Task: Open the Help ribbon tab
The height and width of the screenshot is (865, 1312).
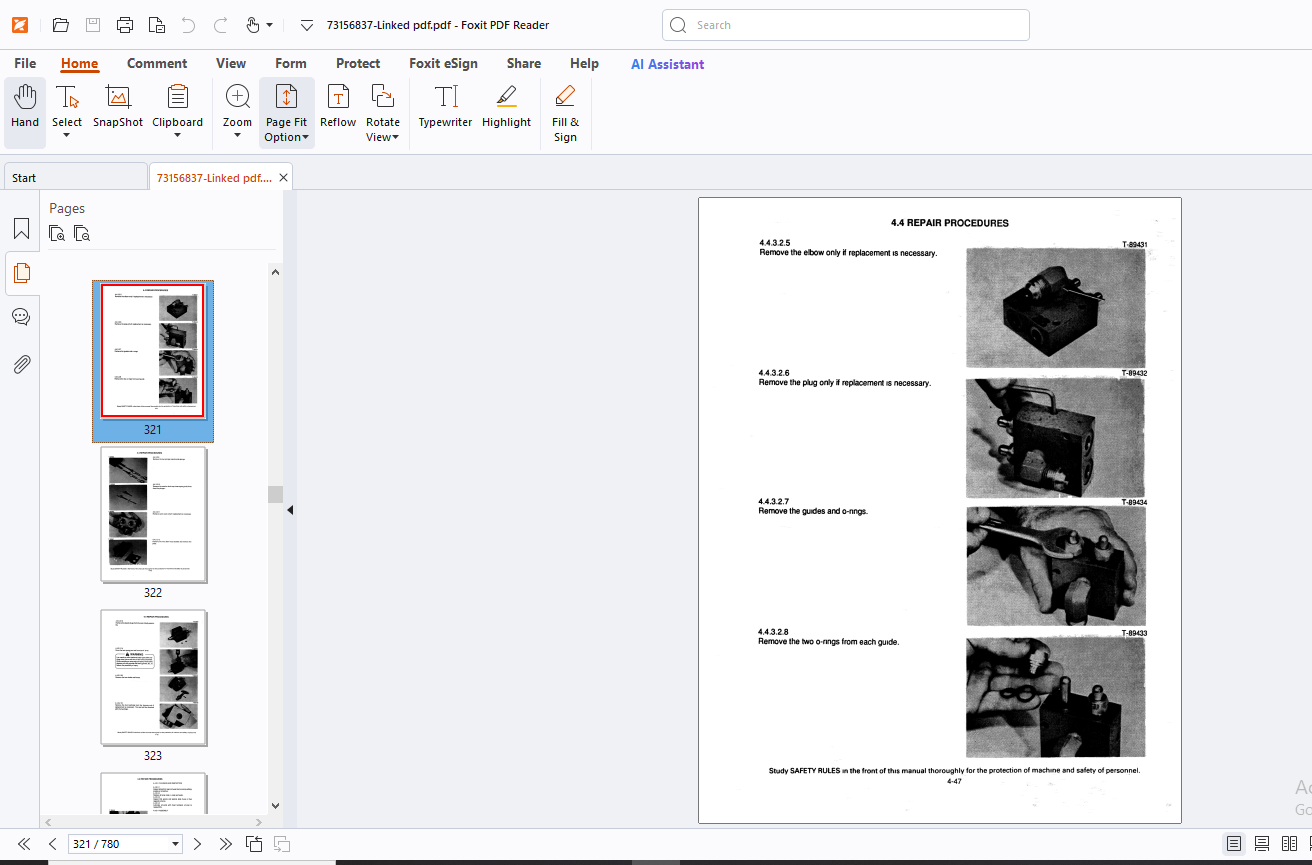Action: (x=584, y=63)
